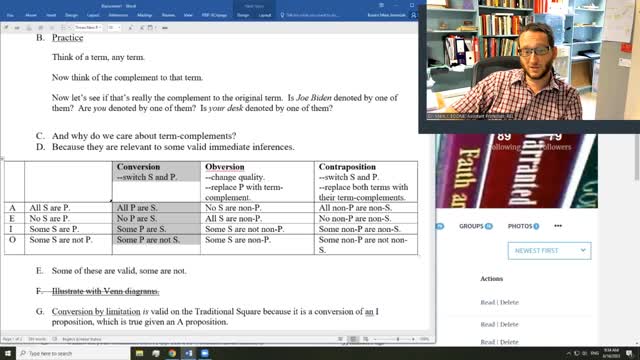The image size is (640, 360).
Task: Click the language indicator in Word status bar
Action: [82, 339]
